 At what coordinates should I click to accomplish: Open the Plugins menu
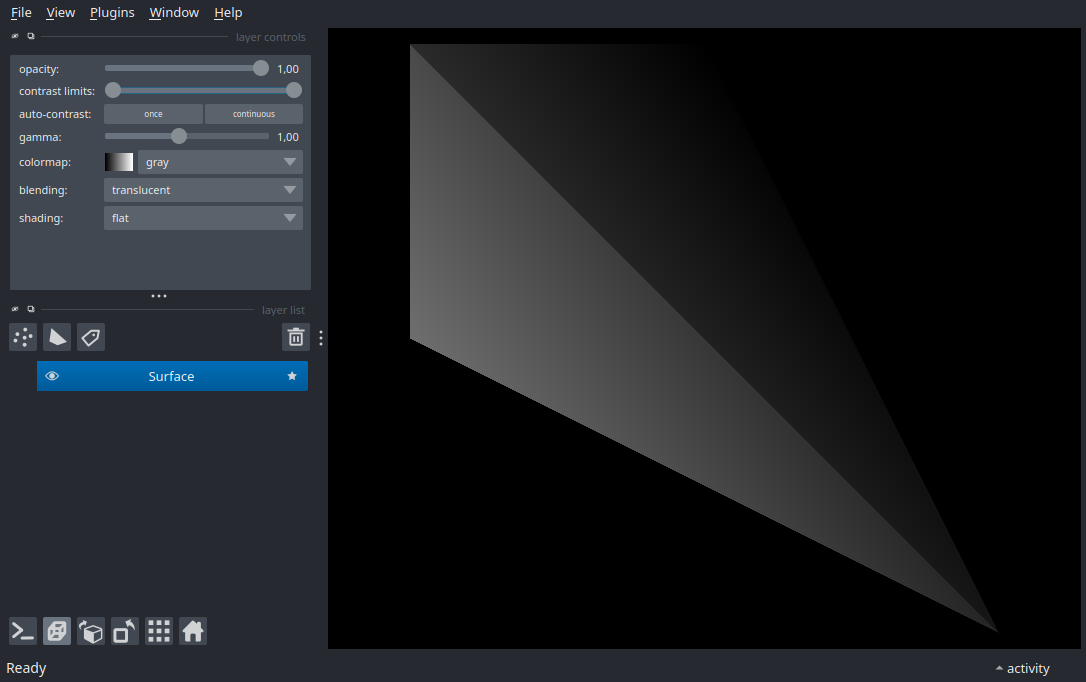[112, 12]
